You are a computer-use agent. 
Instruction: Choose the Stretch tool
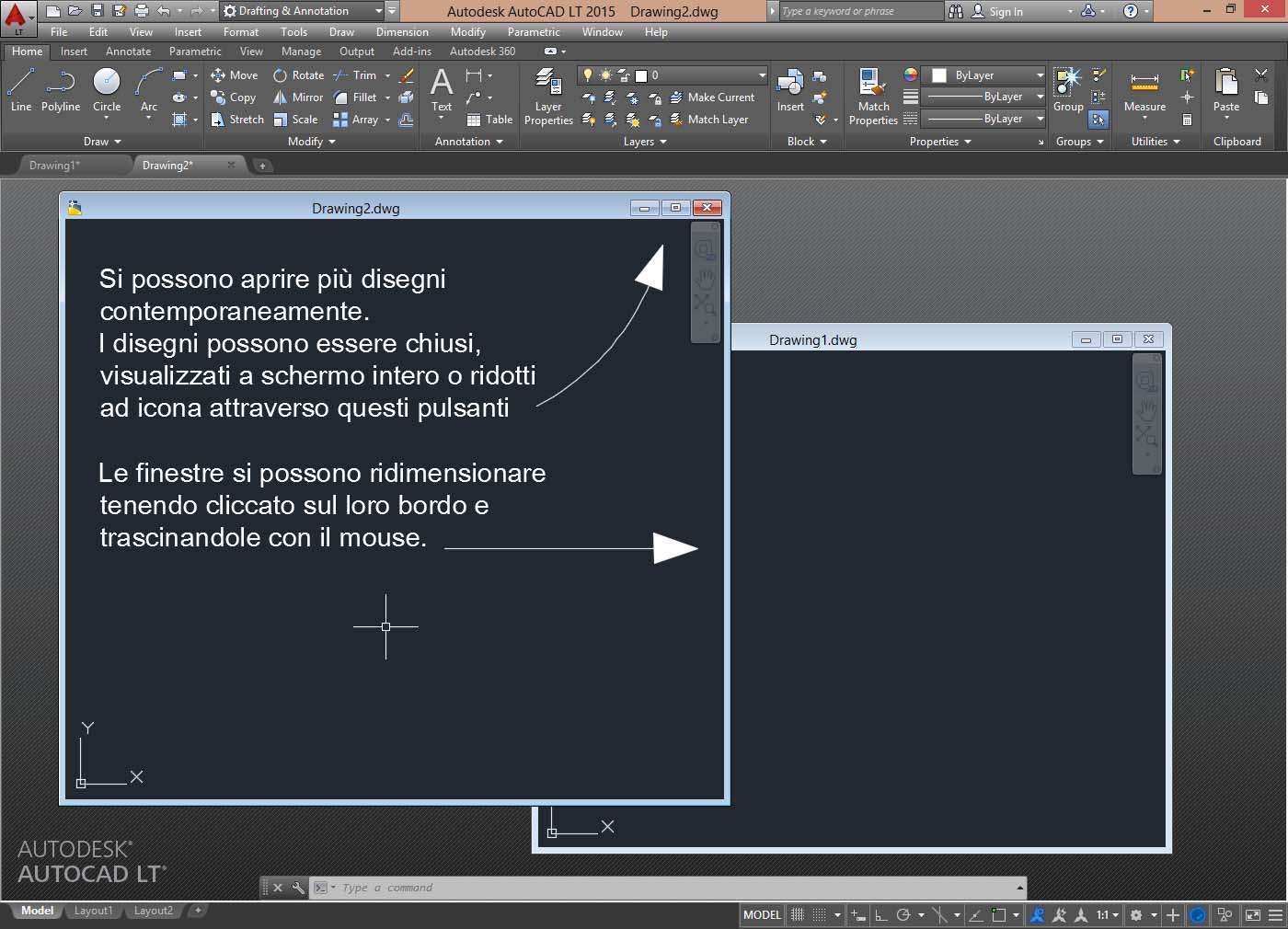tap(237, 120)
